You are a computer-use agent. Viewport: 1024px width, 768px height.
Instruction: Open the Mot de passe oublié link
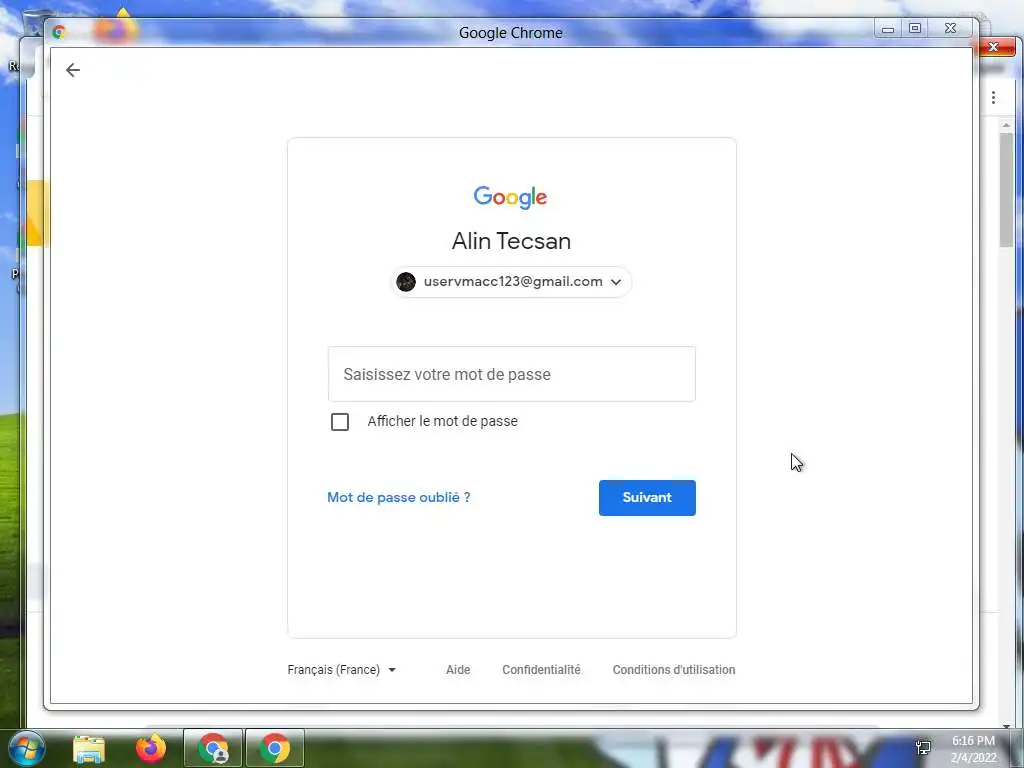point(398,497)
